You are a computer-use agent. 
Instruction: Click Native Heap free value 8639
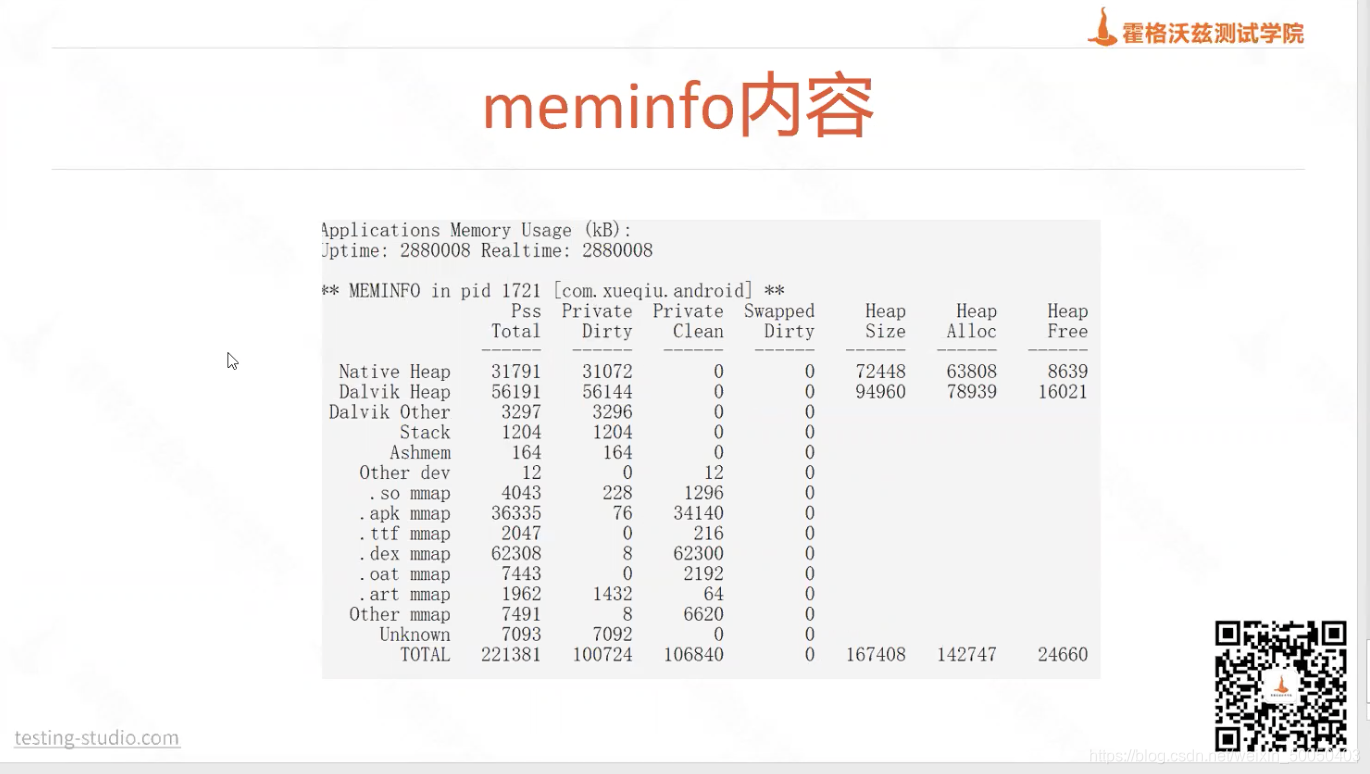[x=1068, y=372]
